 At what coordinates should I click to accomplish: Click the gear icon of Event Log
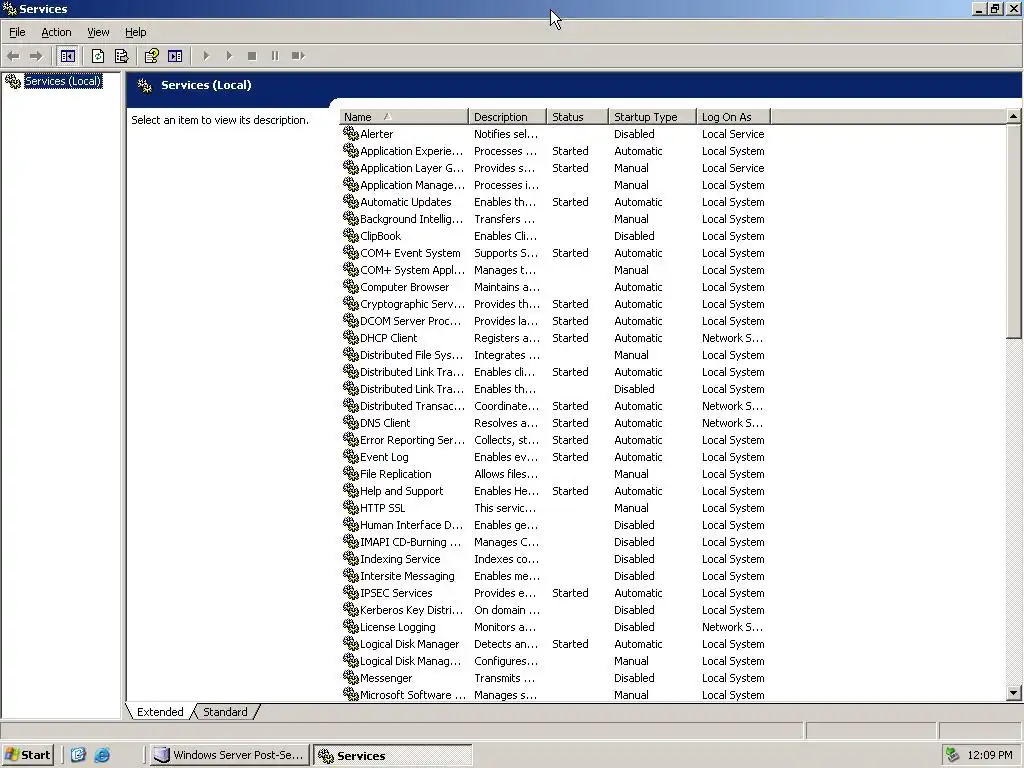coord(351,456)
